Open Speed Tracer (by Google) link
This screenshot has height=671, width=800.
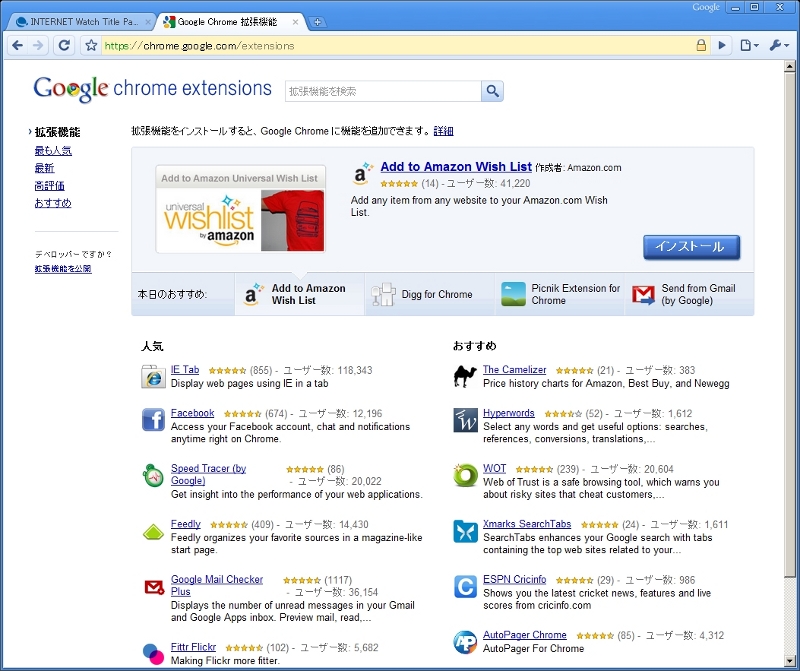(208, 475)
